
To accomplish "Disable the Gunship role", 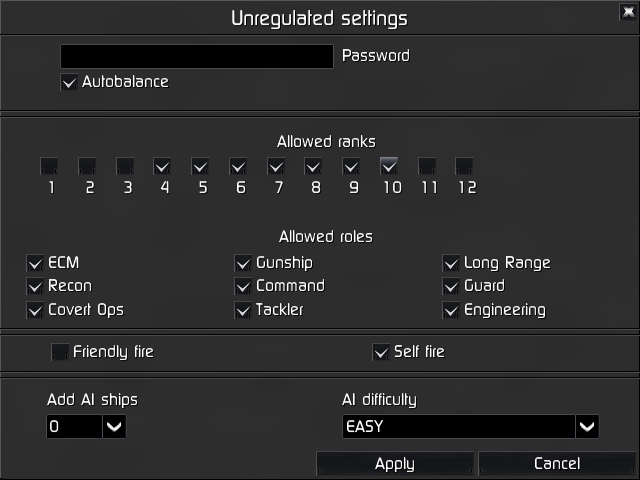I will point(243,263).
